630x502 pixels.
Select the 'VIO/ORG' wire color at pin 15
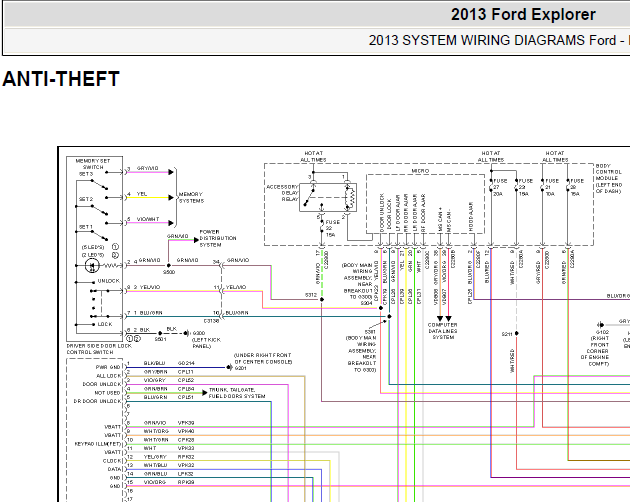point(155,482)
